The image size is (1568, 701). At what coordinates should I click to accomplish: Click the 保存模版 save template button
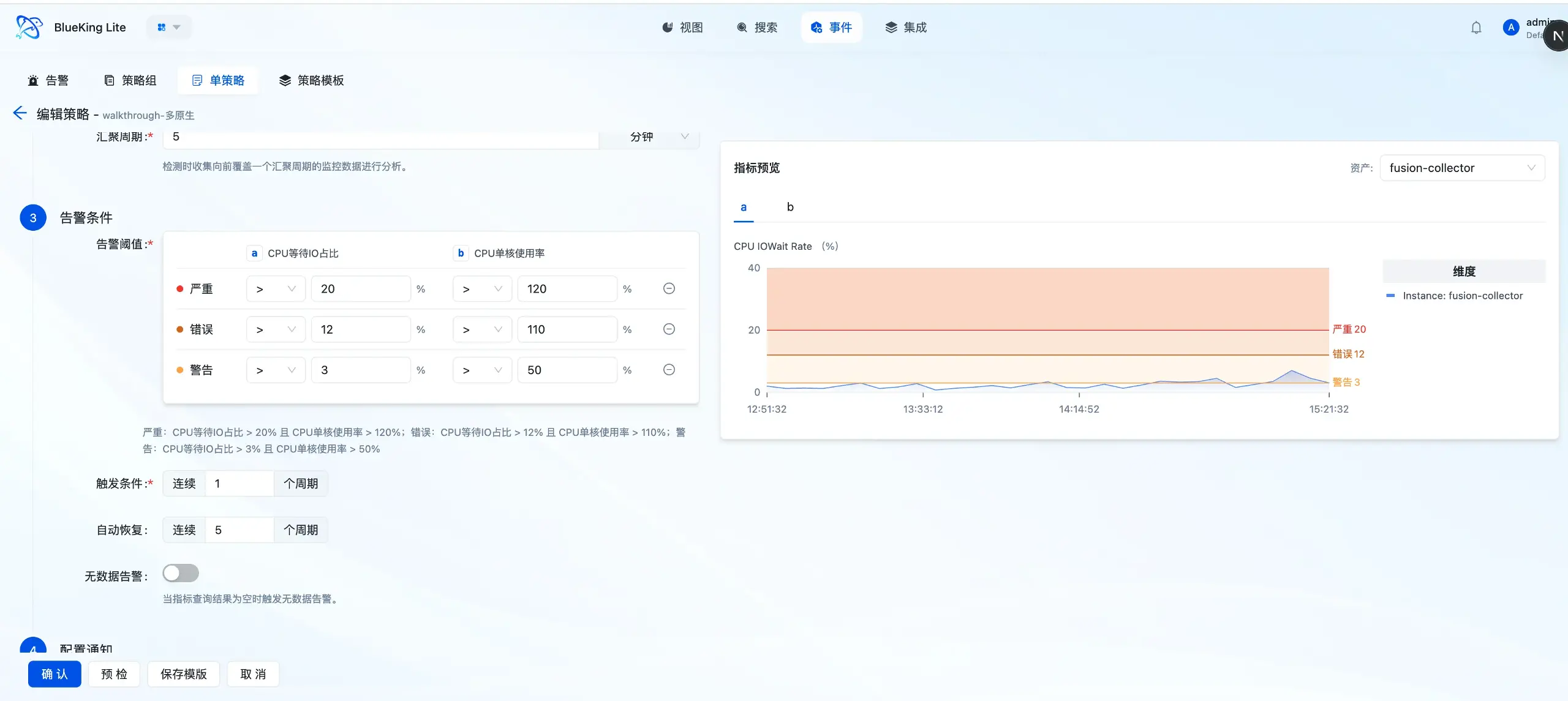coord(183,674)
